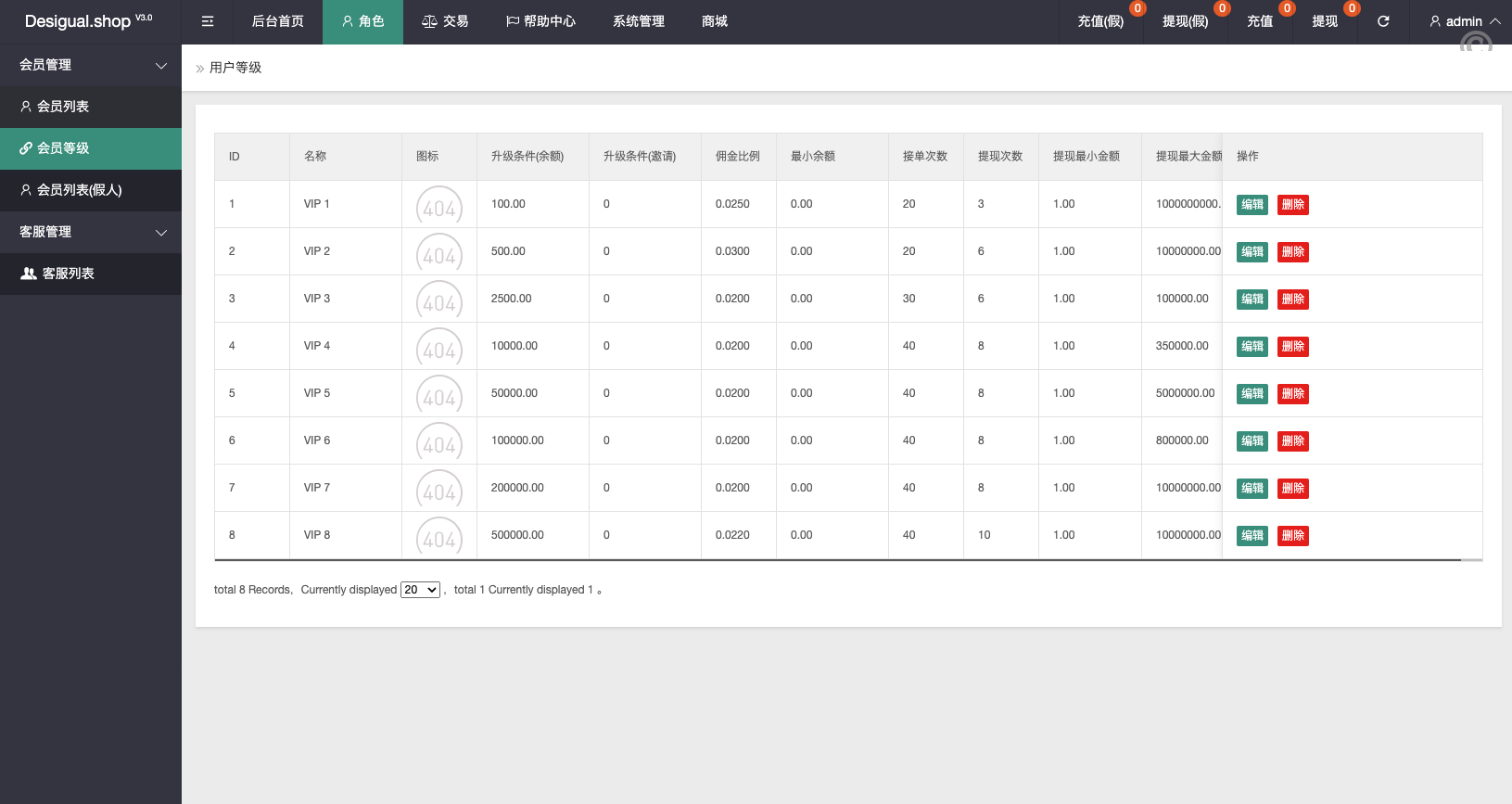The width and height of the screenshot is (1512, 804).
Task: Select 会员列表(假人) in the sidebar
Action: click(79, 190)
